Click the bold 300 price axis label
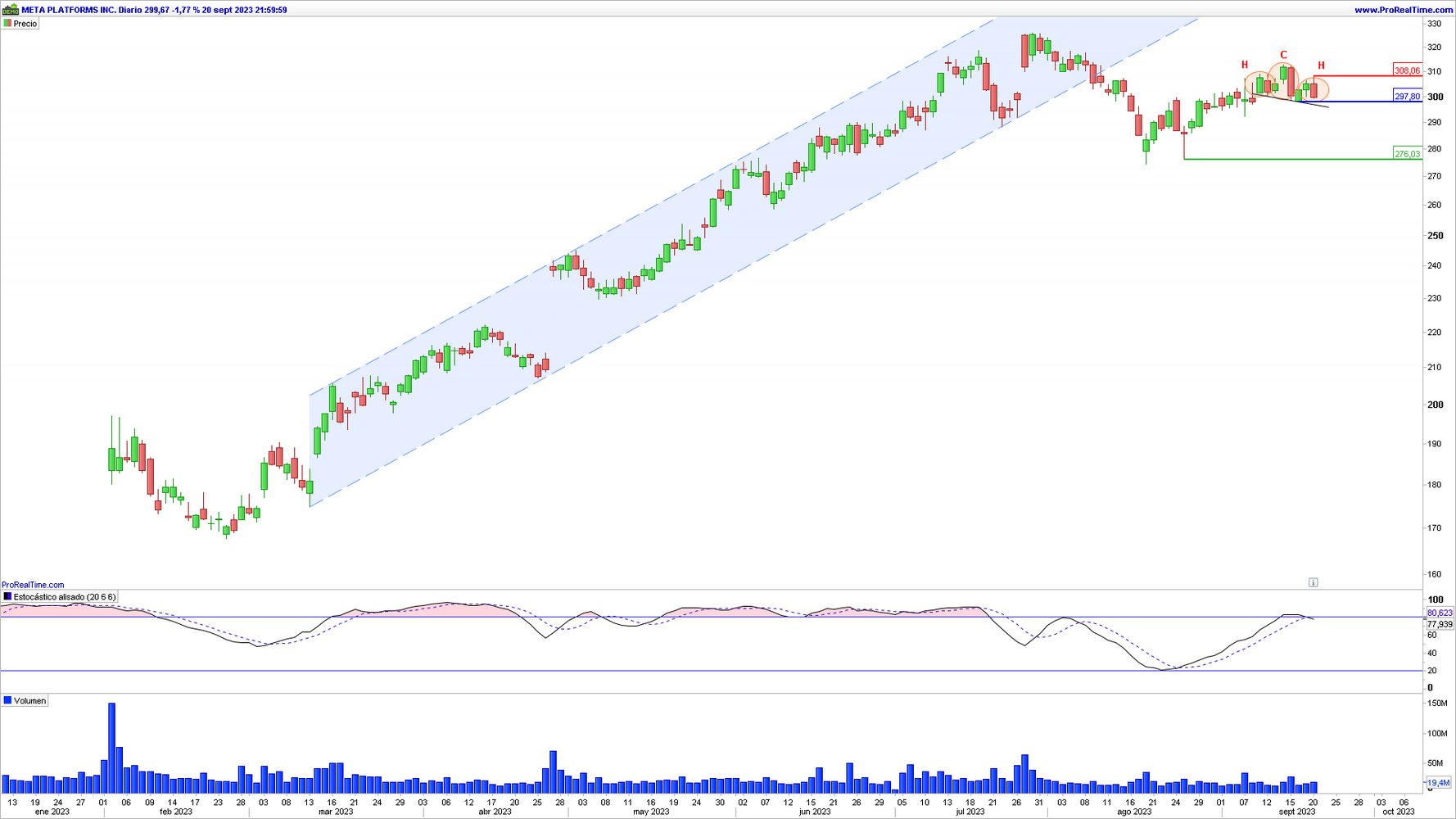Viewport: 1456px width, 819px height. (x=1436, y=97)
